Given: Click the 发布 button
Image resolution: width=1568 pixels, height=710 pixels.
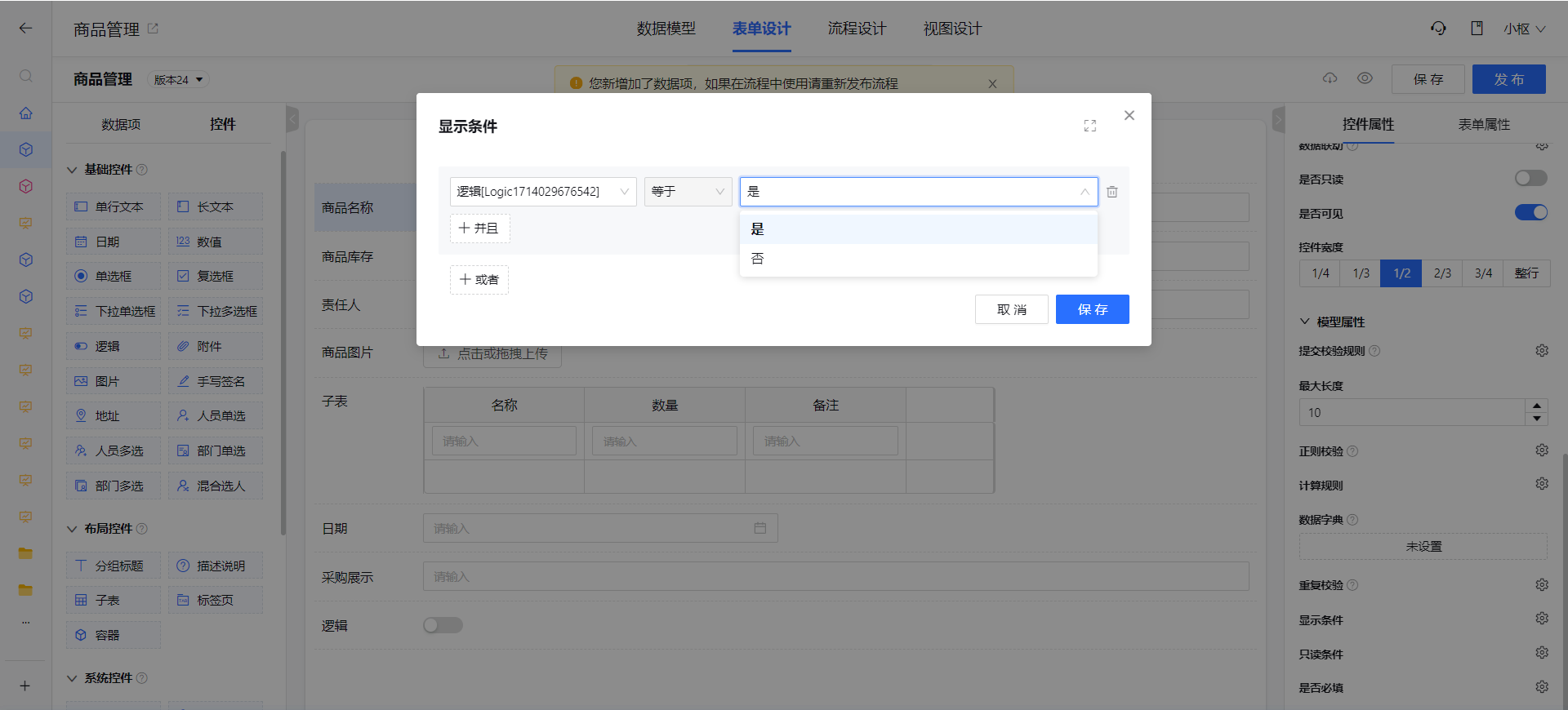Looking at the screenshot, I should pos(1509,79).
